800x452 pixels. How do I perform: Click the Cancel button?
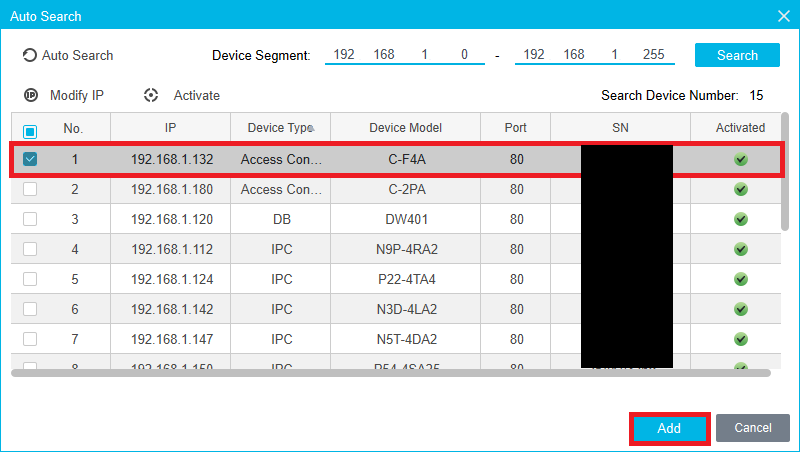[753, 428]
